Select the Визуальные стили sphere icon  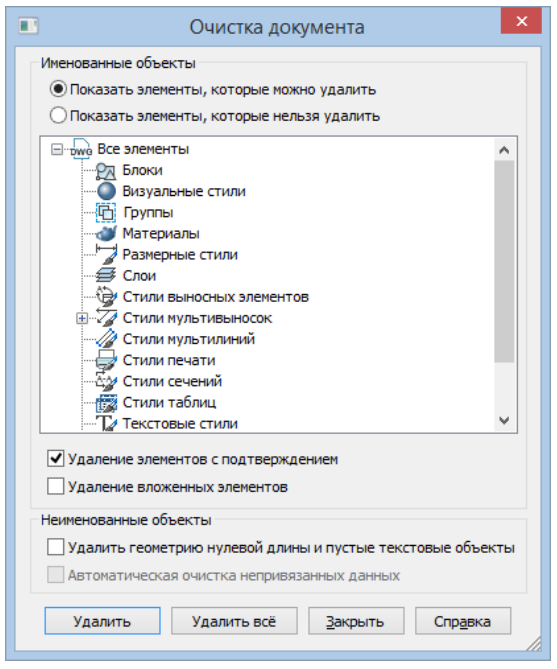coord(106,191)
